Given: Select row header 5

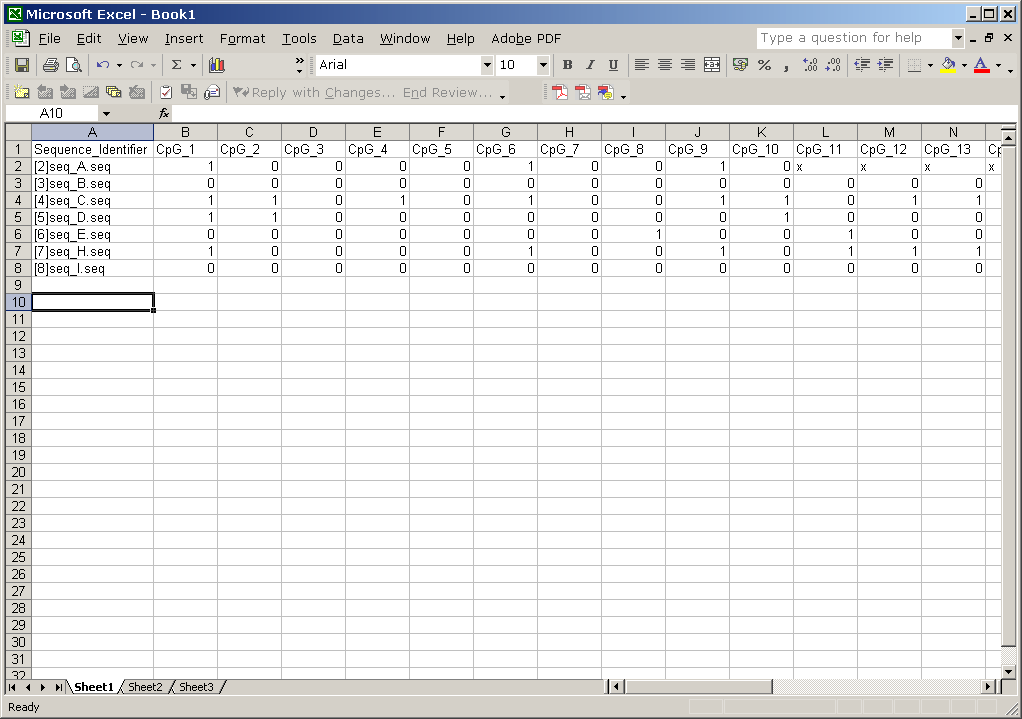Looking at the screenshot, I should coord(18,218).
